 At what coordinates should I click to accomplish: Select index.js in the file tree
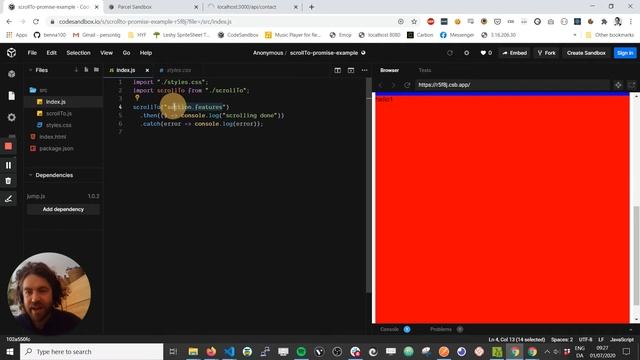tap(56, 102)
